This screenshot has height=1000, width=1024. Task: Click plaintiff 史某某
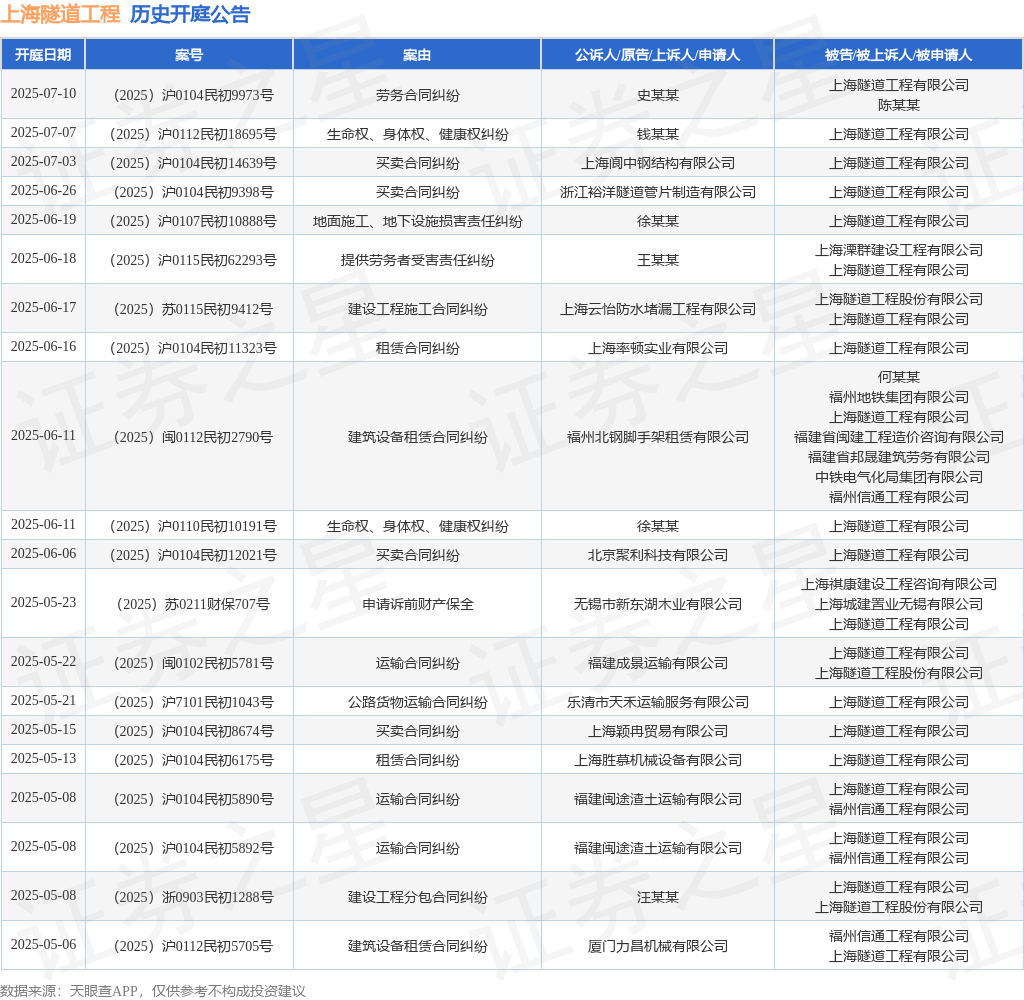coord(658,95)
